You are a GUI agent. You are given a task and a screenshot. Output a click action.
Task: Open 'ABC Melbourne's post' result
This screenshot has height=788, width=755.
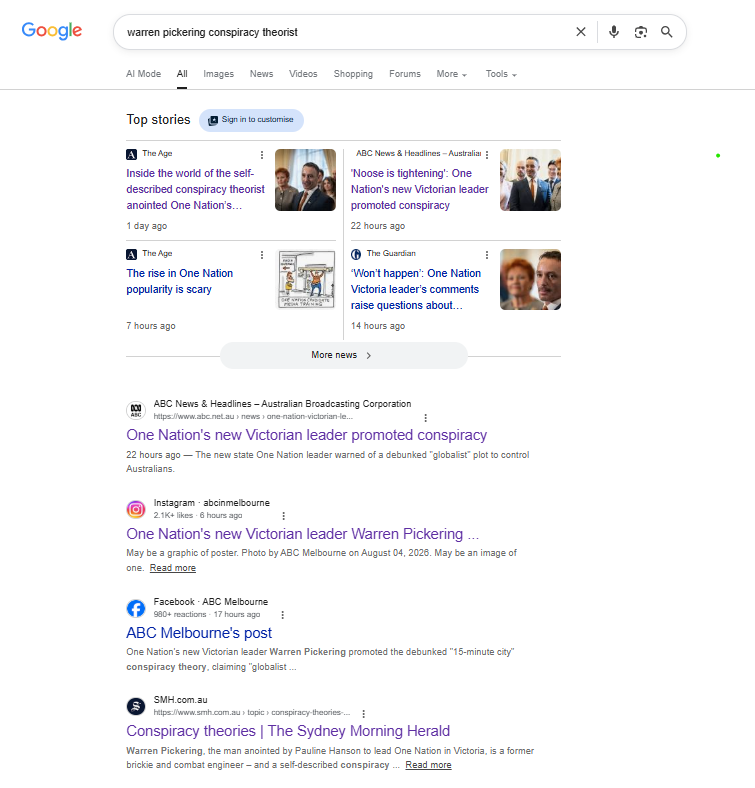(x=199, y=633)
